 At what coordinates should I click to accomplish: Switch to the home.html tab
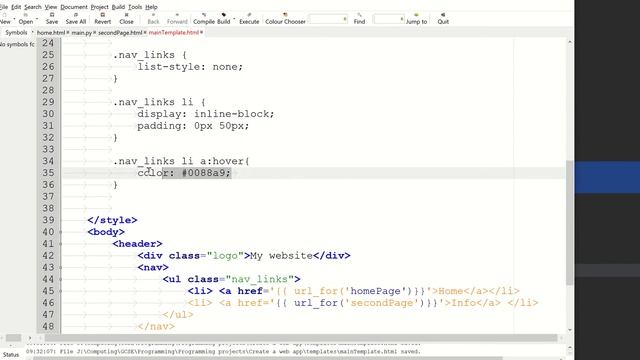pyautogui.click(x=51, y=32)
